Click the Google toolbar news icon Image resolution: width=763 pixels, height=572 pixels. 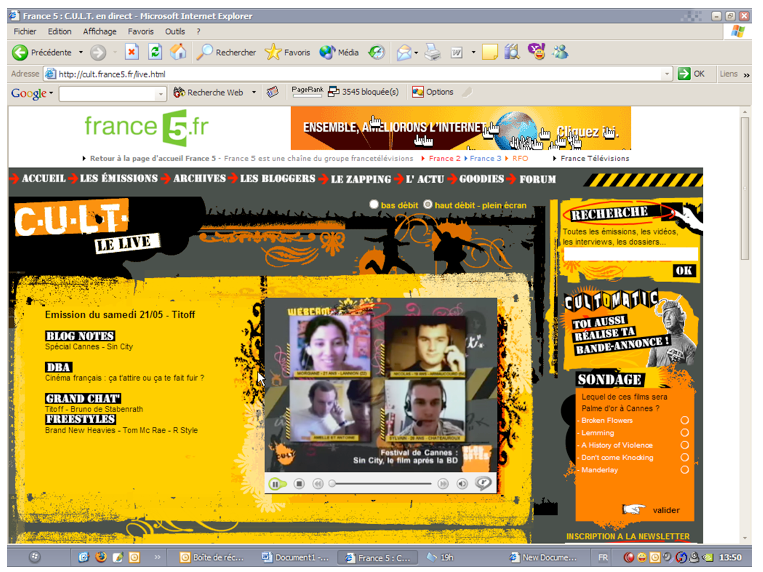coord(272,92)
